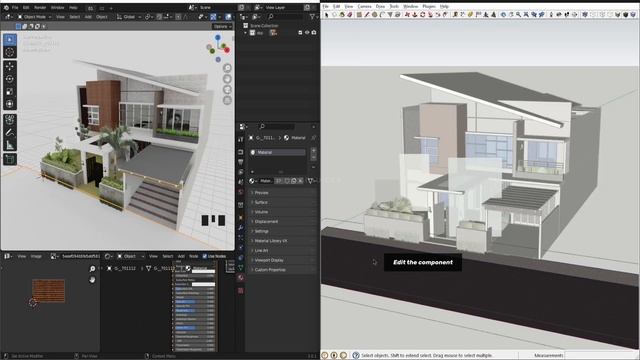Viewport: 640px width, 360px height.
Task: Click Node menu in node editor header
Action: pyautogui.click(x=193, y=256)
